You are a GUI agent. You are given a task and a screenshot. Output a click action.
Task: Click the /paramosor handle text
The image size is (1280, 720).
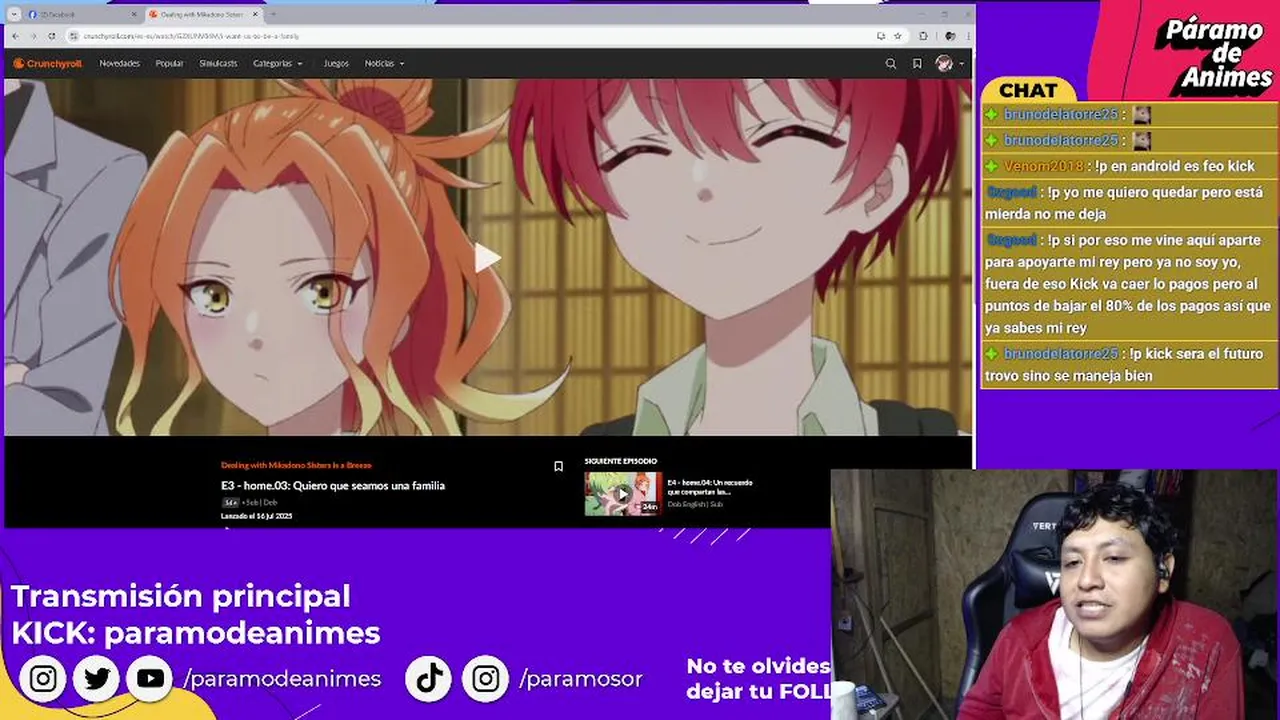(x=581, y=679)
